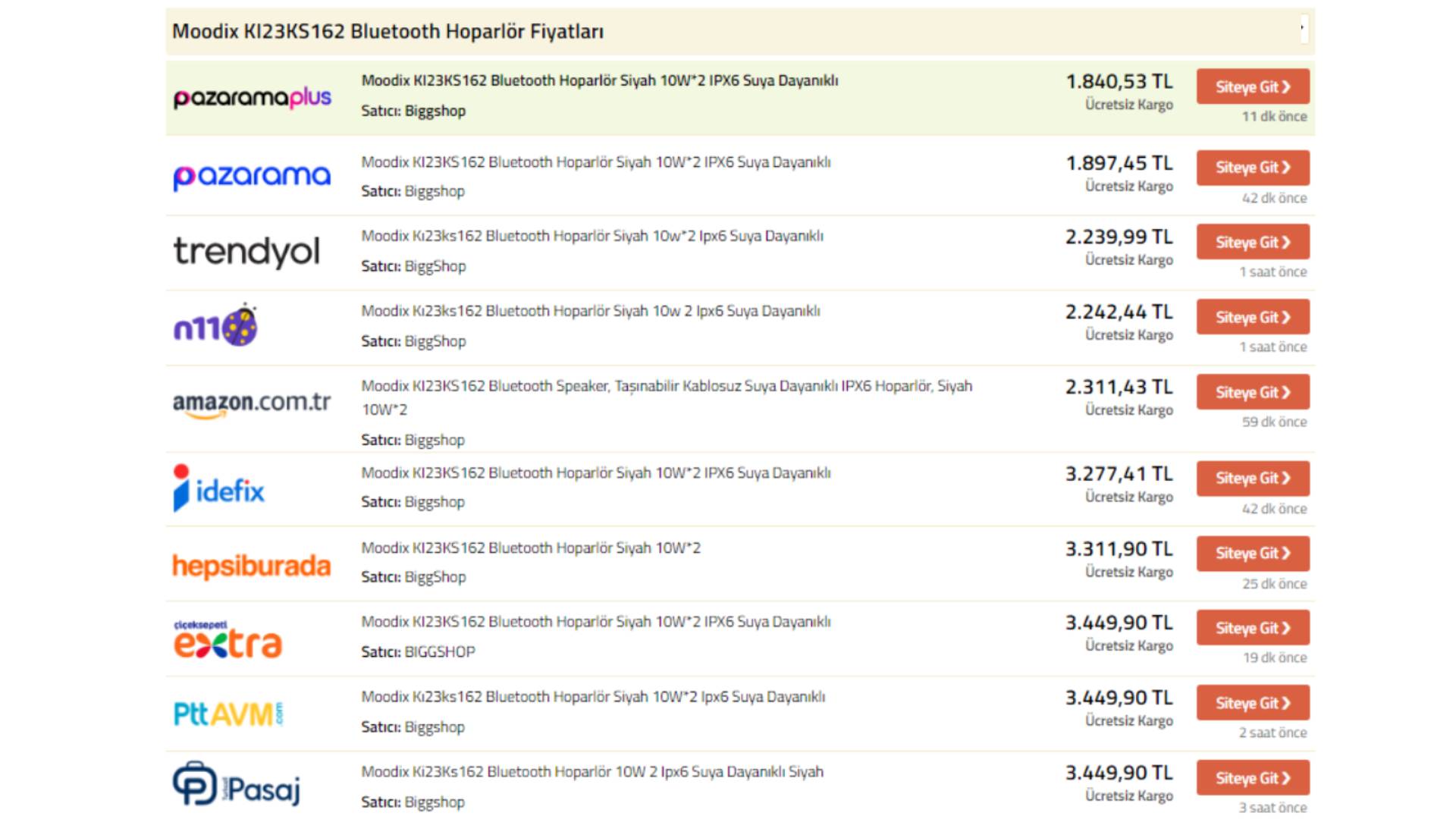Open idefix listing product title
The height and width of the screenshot is (819, 1456).
[596, 473]
